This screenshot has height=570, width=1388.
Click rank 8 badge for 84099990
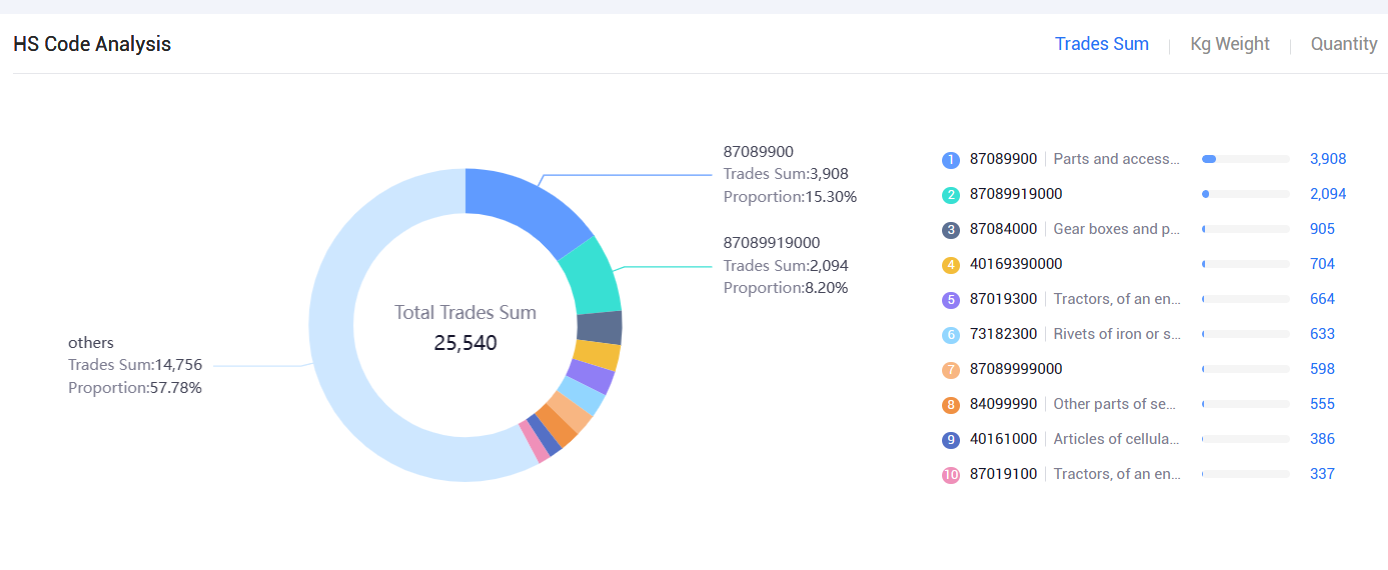pos(951,405)
